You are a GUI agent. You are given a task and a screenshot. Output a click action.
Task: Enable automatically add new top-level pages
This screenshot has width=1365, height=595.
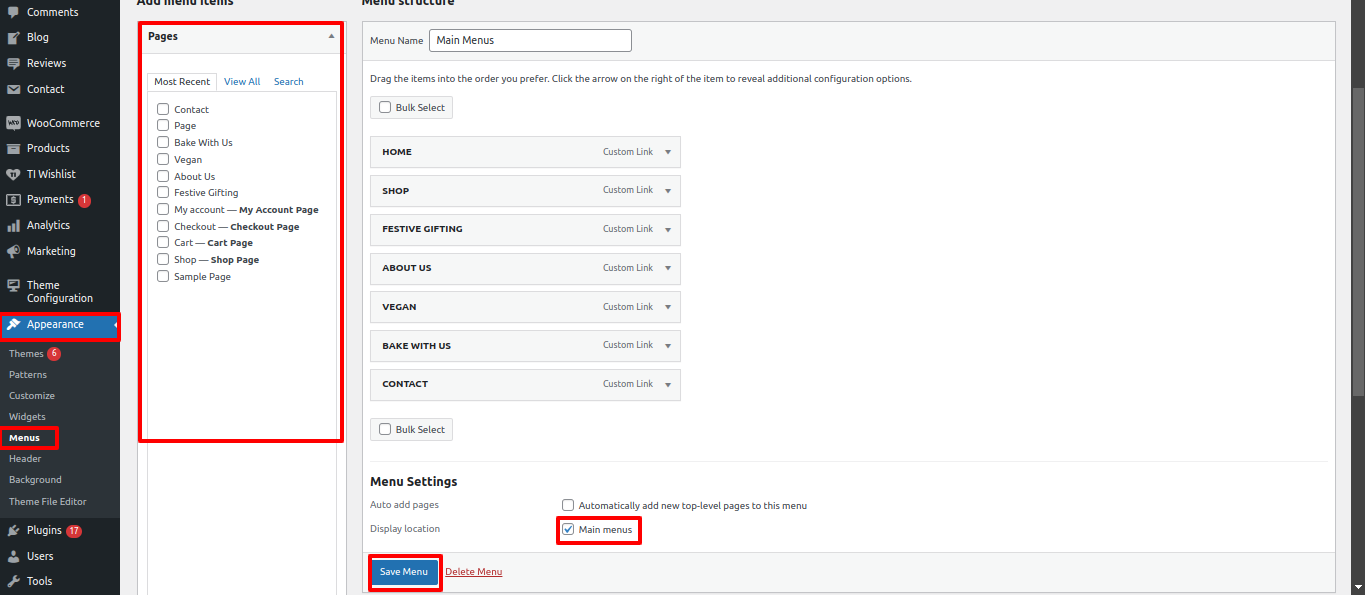pos(568,505)
